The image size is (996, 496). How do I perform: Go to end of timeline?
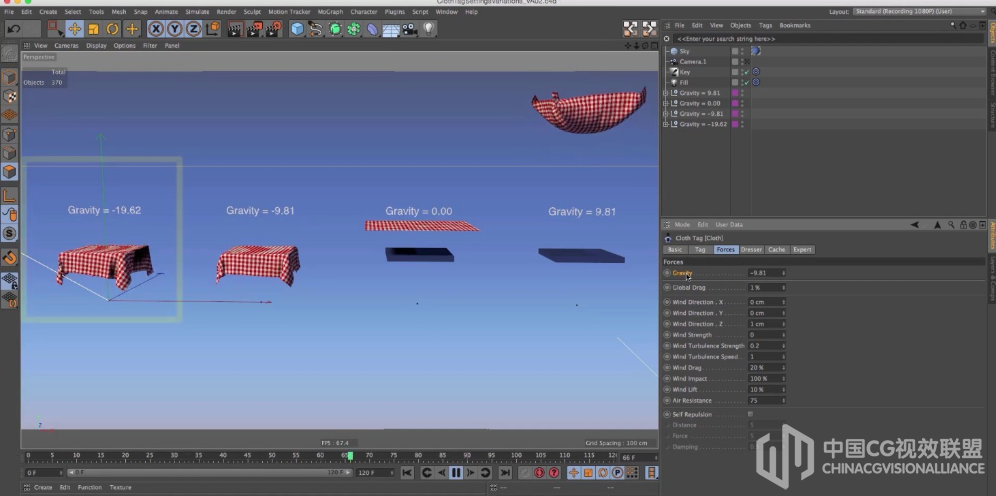point(505,473)
